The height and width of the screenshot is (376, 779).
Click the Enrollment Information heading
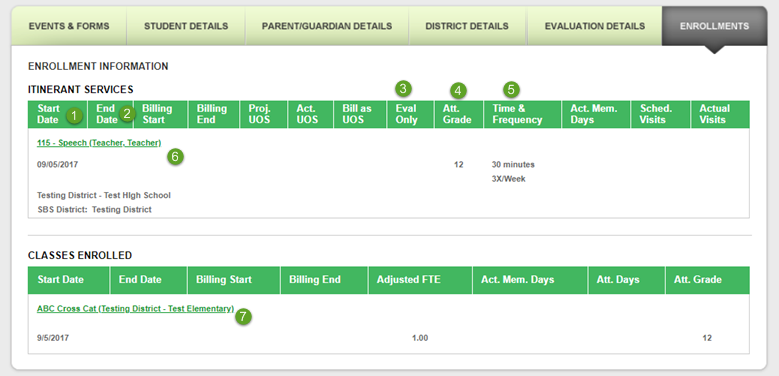pos(98,66)
